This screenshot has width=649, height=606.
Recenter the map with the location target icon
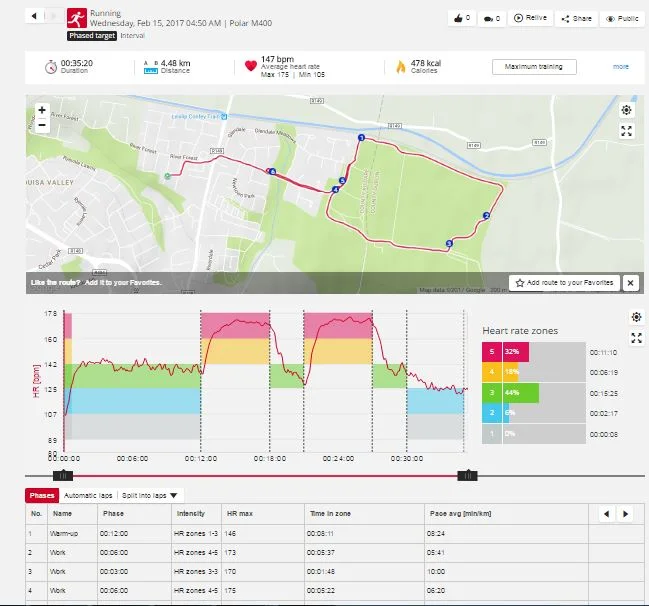tap(626, 111)
